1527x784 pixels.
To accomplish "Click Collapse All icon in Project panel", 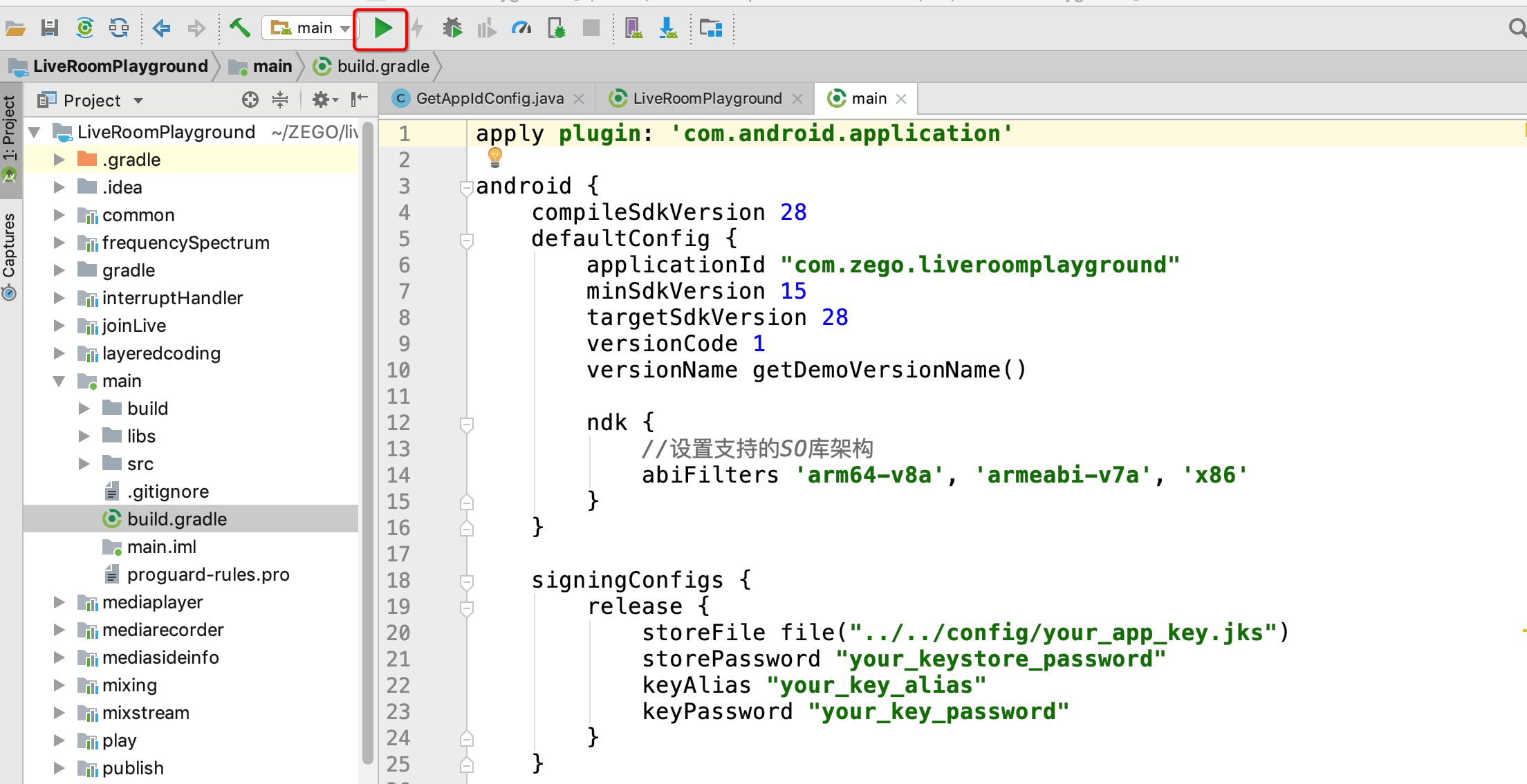I will 280,100.
